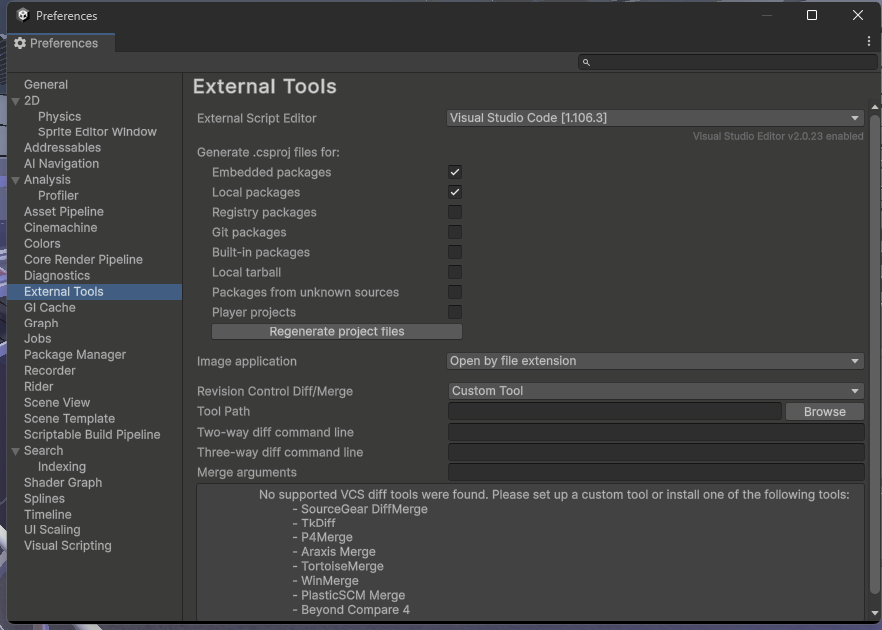Screen dimensions: 882x630
Task: Enable Registry packages
Action: pos(455,212)
